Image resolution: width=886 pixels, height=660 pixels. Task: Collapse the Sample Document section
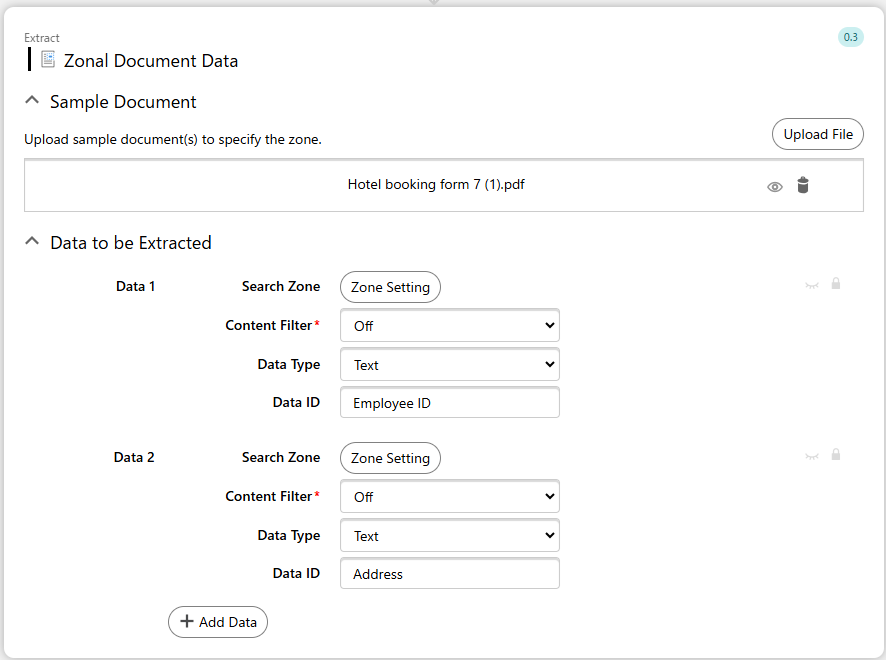(32, 101)
